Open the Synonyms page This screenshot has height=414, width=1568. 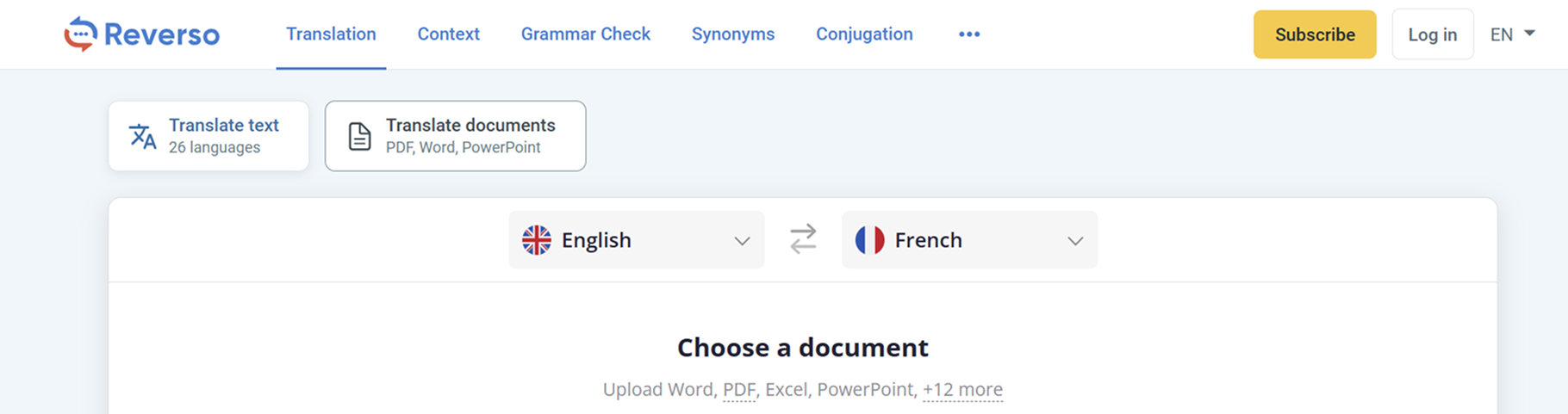[x=733, y=34]
